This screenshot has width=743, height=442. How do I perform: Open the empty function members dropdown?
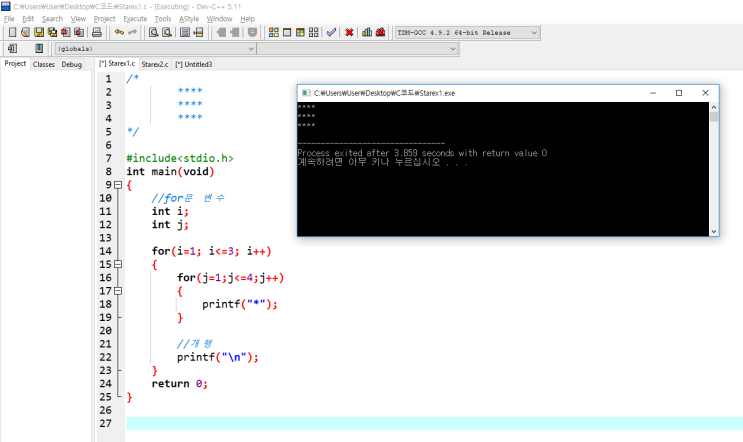tap(358, 48)
